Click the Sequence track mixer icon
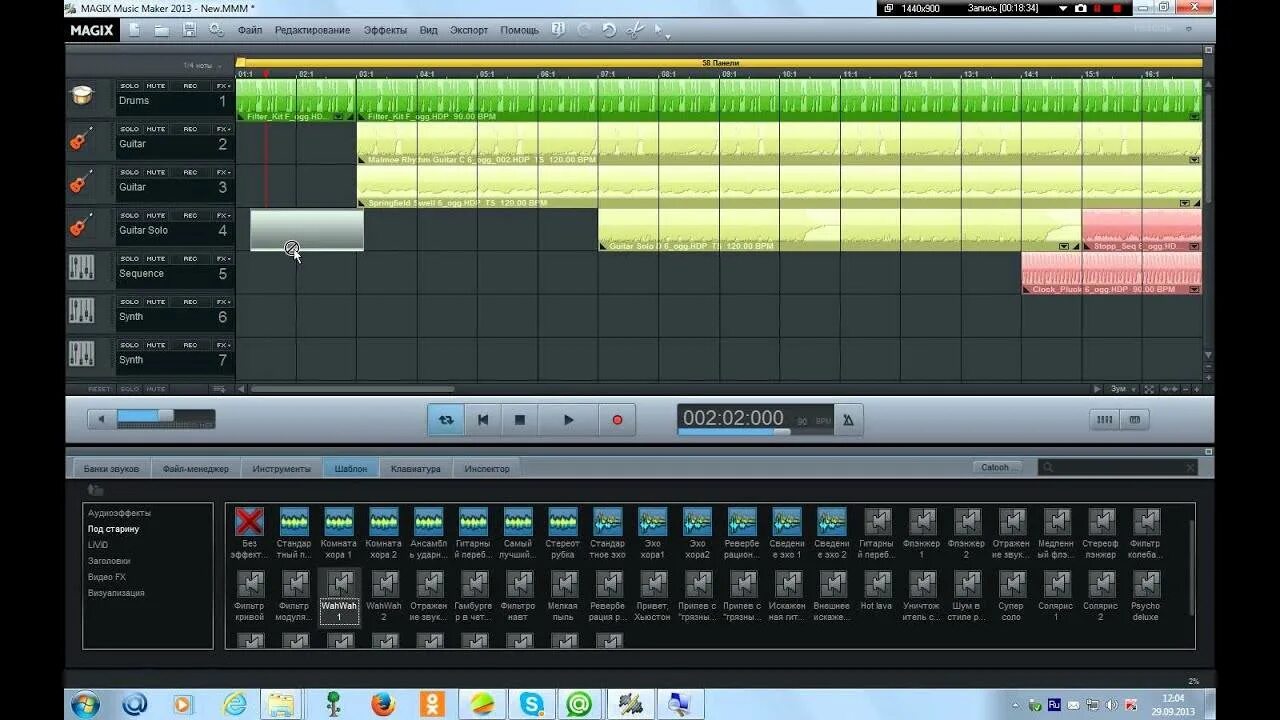The height and width of the screenshot is (720, 1280). coord(81,269)
